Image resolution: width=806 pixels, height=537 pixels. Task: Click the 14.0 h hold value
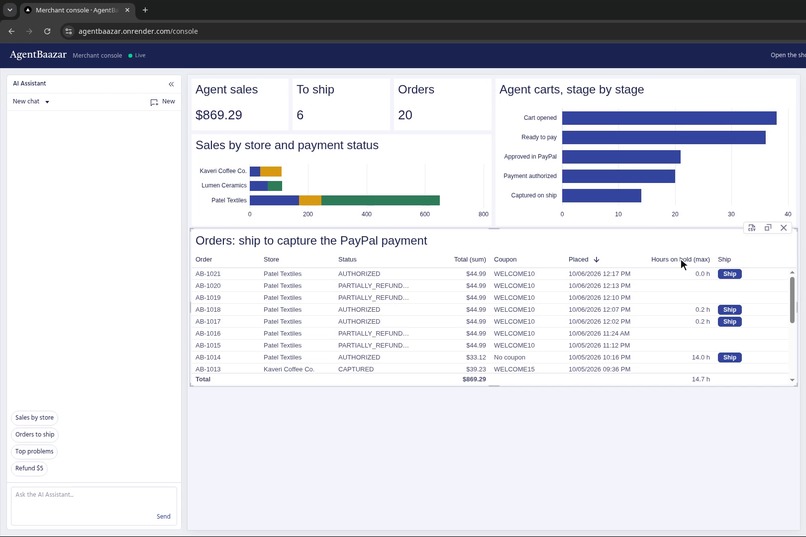point(701,358)
